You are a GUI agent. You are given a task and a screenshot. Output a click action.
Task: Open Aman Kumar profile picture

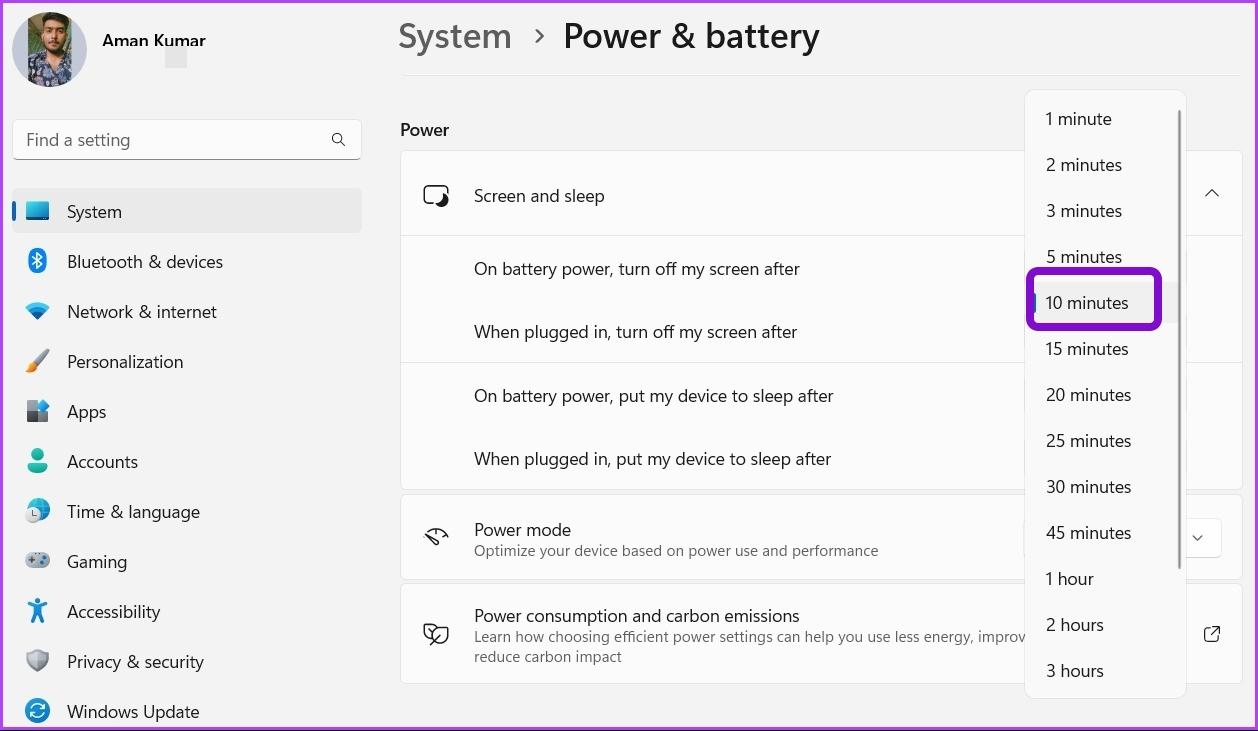(49, 49)
